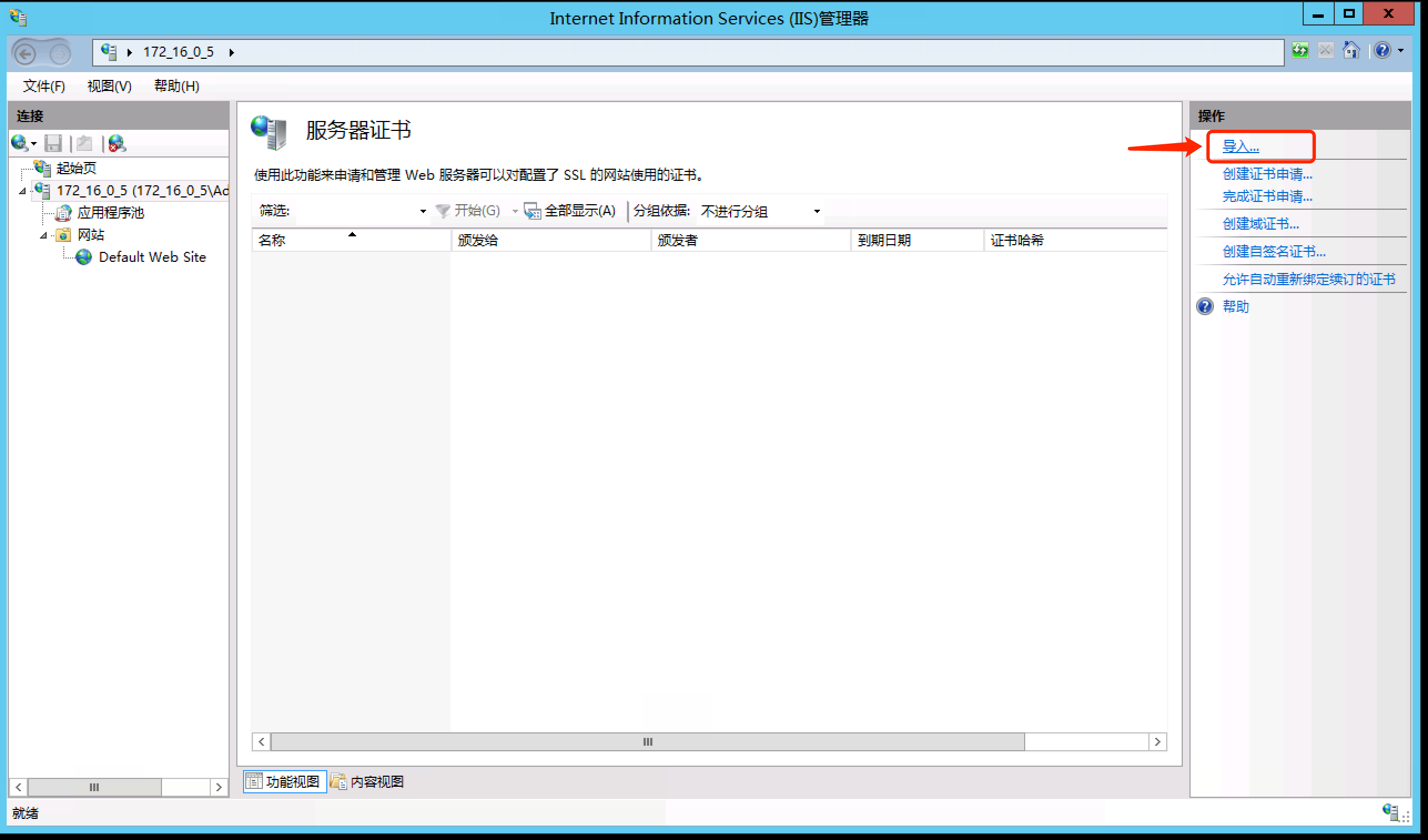Select Default Web Site in the tree
This screenshot has height=840, width=1428.
pyautogui.click(x=152, y=257)
